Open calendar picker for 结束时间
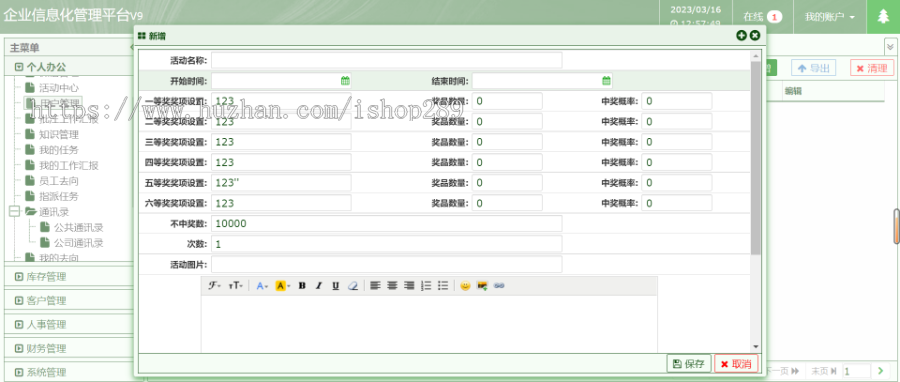The width and height of the screenshot is (900, 382). 606,80
